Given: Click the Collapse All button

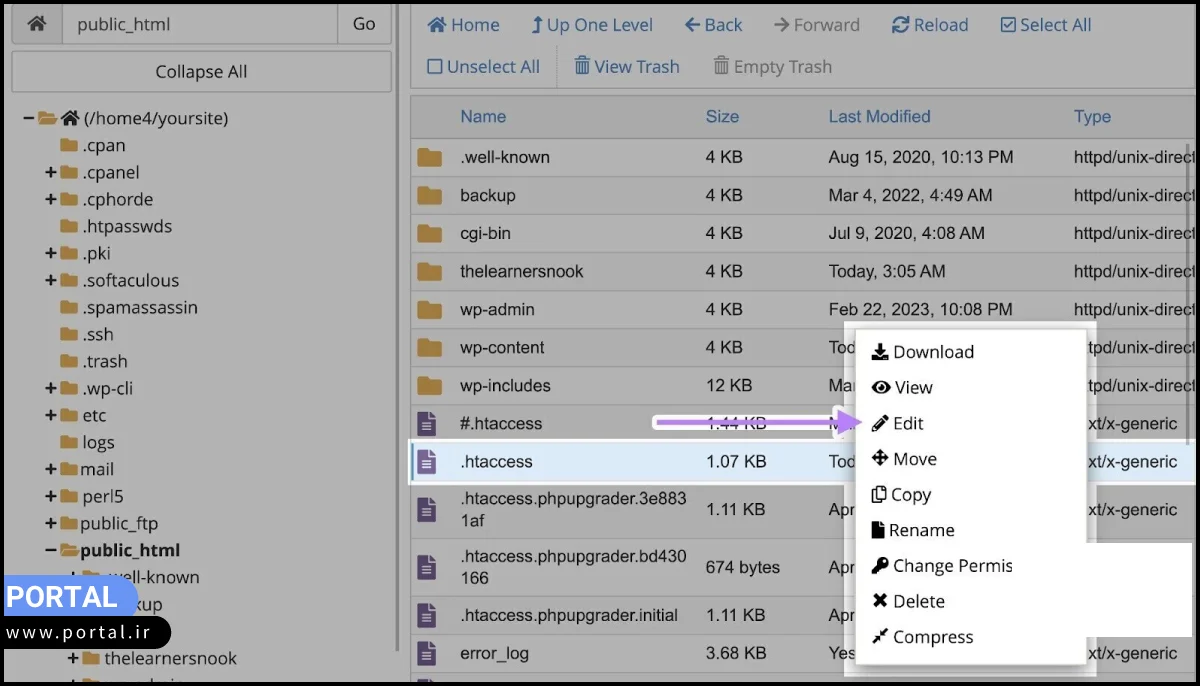Looking at the screenshot, I should [201, 72].
